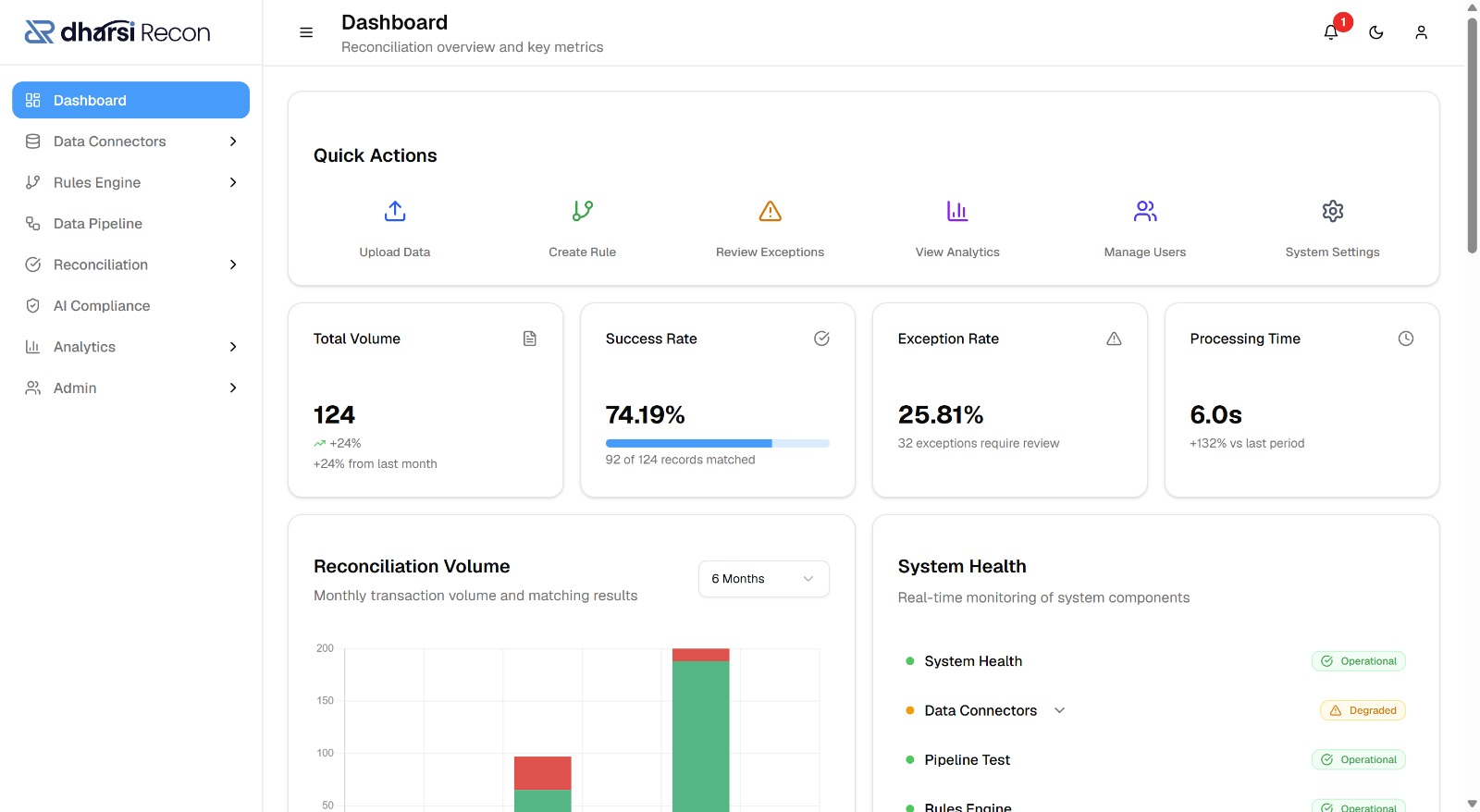Image resolution: width=1480 pixels, height=812 pixels.
Task: Open Review Exceptions warning icon
Action: [x=770, y=212]
